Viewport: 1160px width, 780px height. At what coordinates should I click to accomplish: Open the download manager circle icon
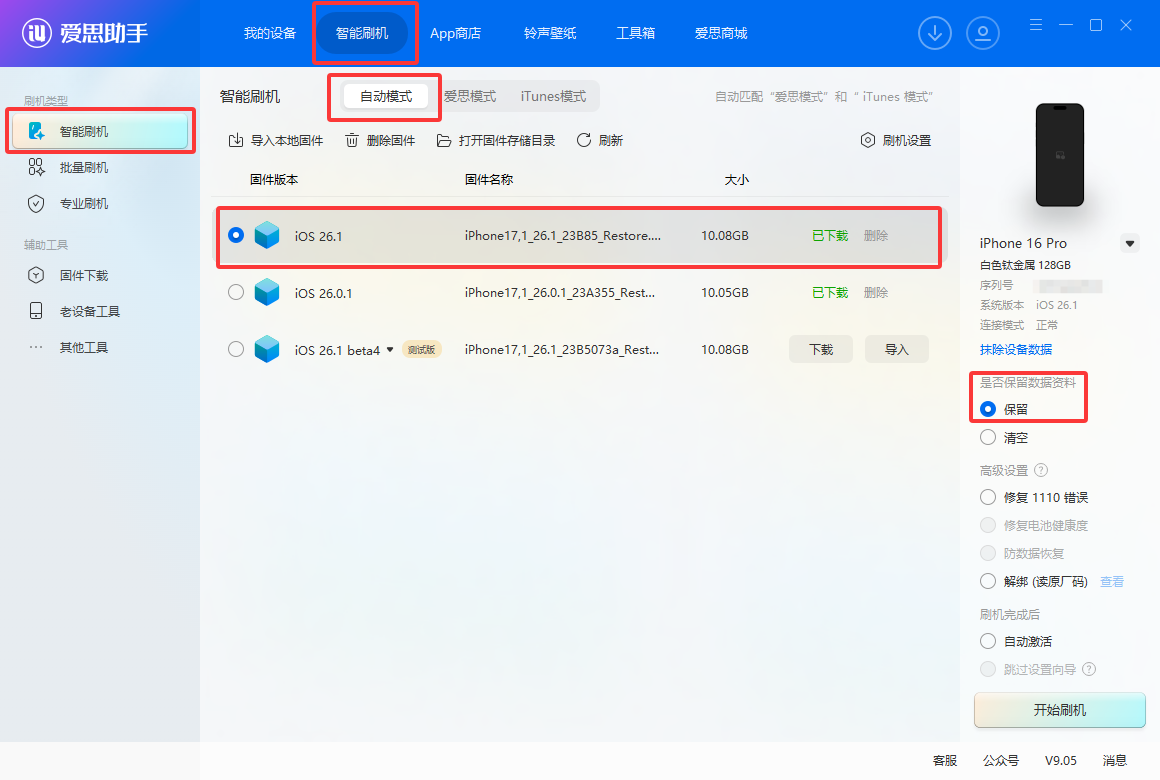click(934, 33)
